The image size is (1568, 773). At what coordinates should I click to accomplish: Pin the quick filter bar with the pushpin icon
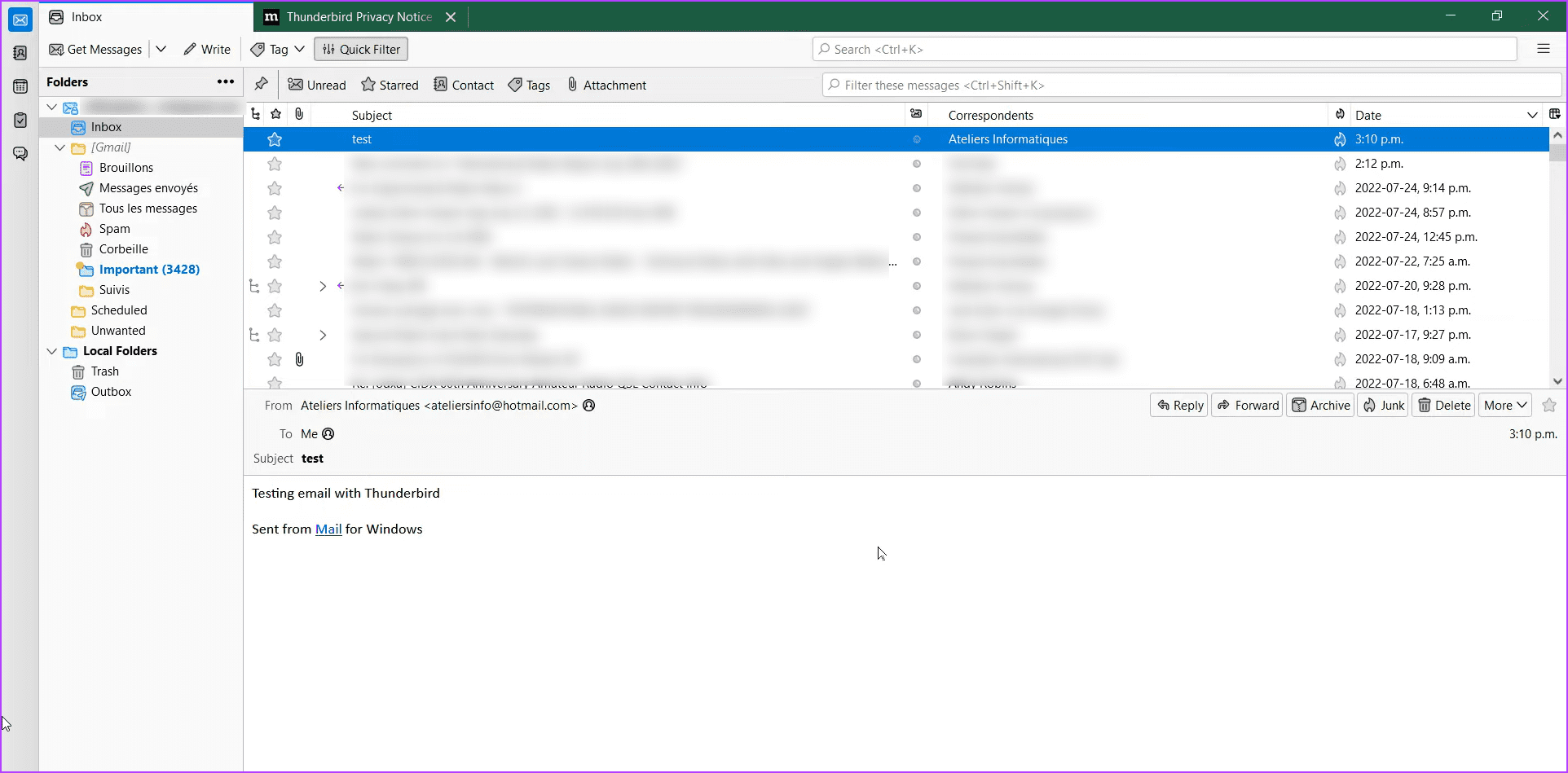pos(261,84)
